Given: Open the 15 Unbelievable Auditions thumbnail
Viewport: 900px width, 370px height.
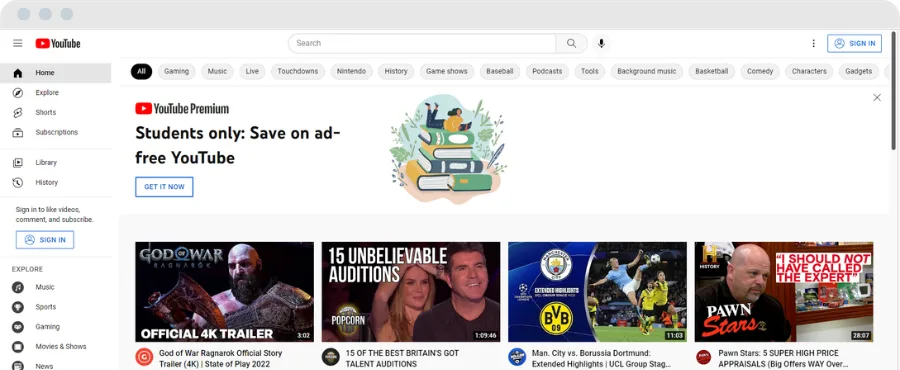Looking at the screenshot, I should (411, 292).
